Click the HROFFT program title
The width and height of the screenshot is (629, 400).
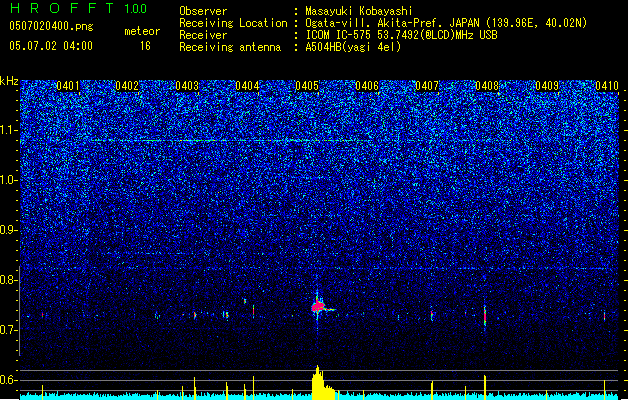pos(62,8)
